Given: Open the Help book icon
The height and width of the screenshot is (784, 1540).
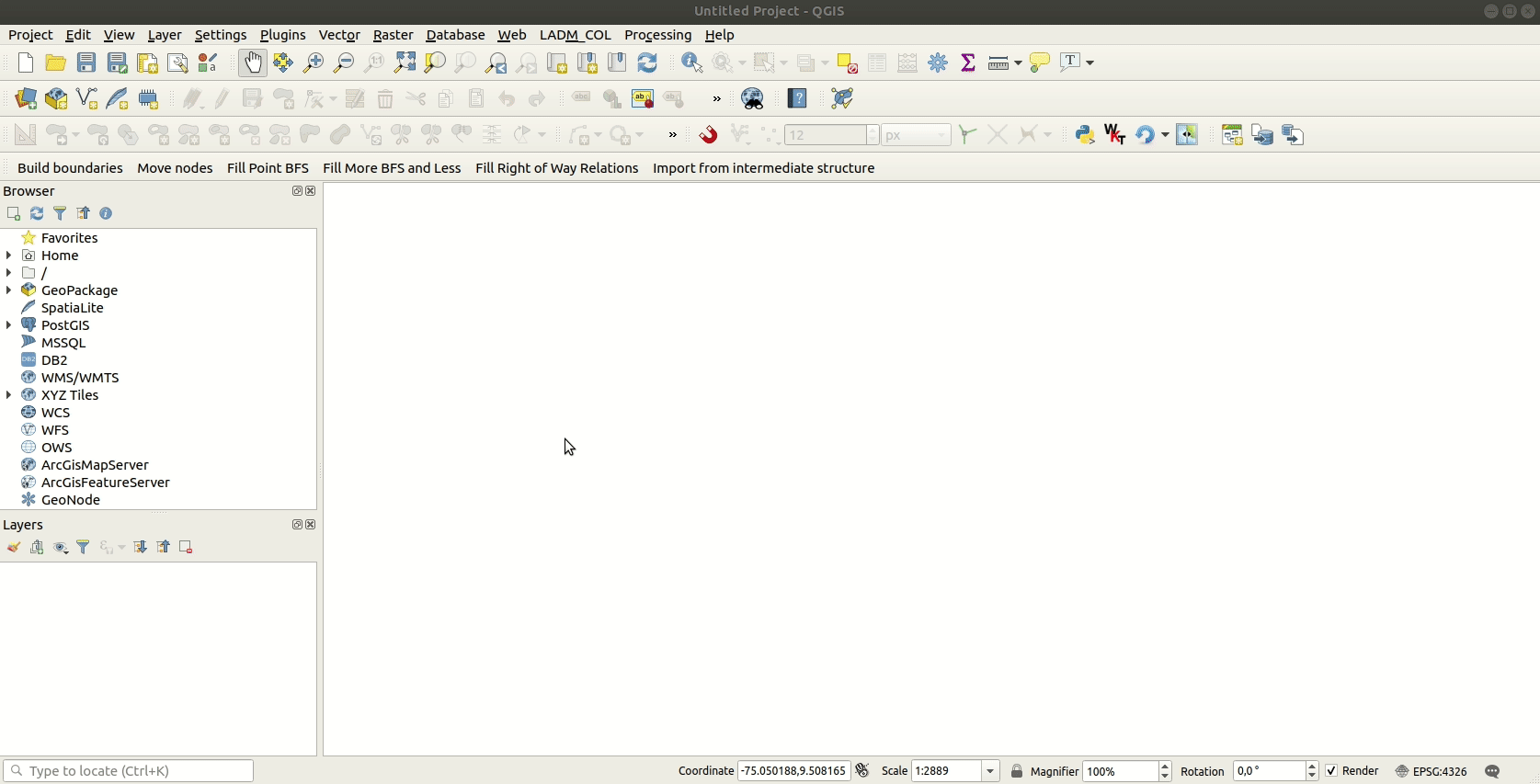Looking at the screenshot, I should (797, 98).
